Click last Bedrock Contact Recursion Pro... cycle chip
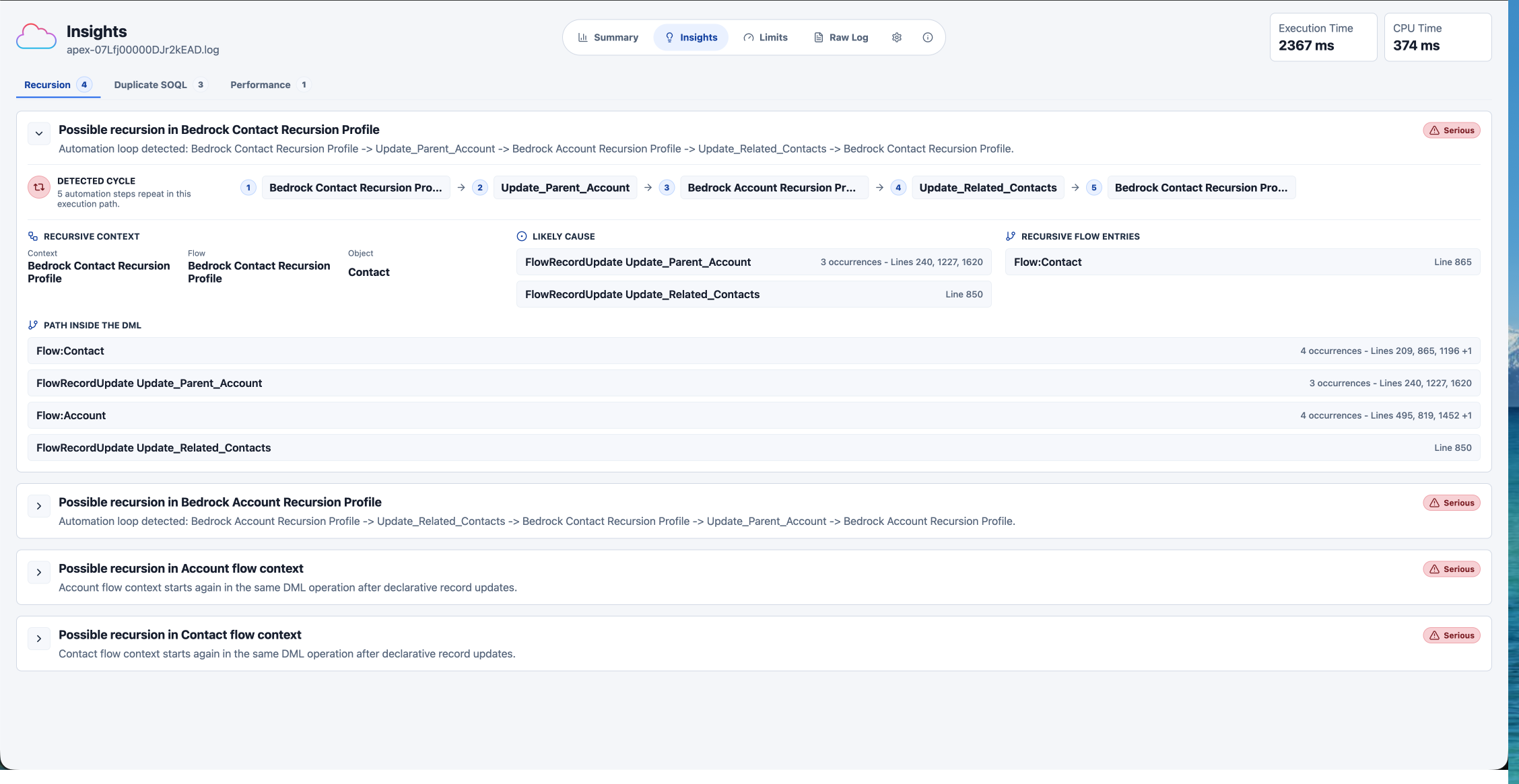This screenshot has height=784, width=1519. pyautogui.click(x=1201, y=188)
